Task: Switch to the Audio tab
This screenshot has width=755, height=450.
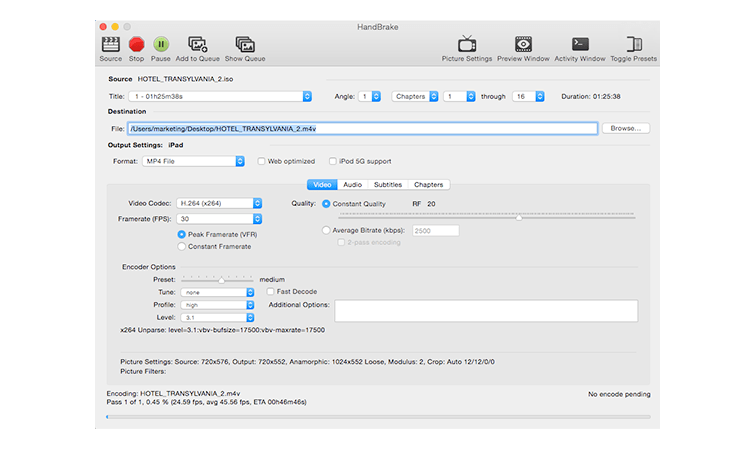Action: [352, 185]
